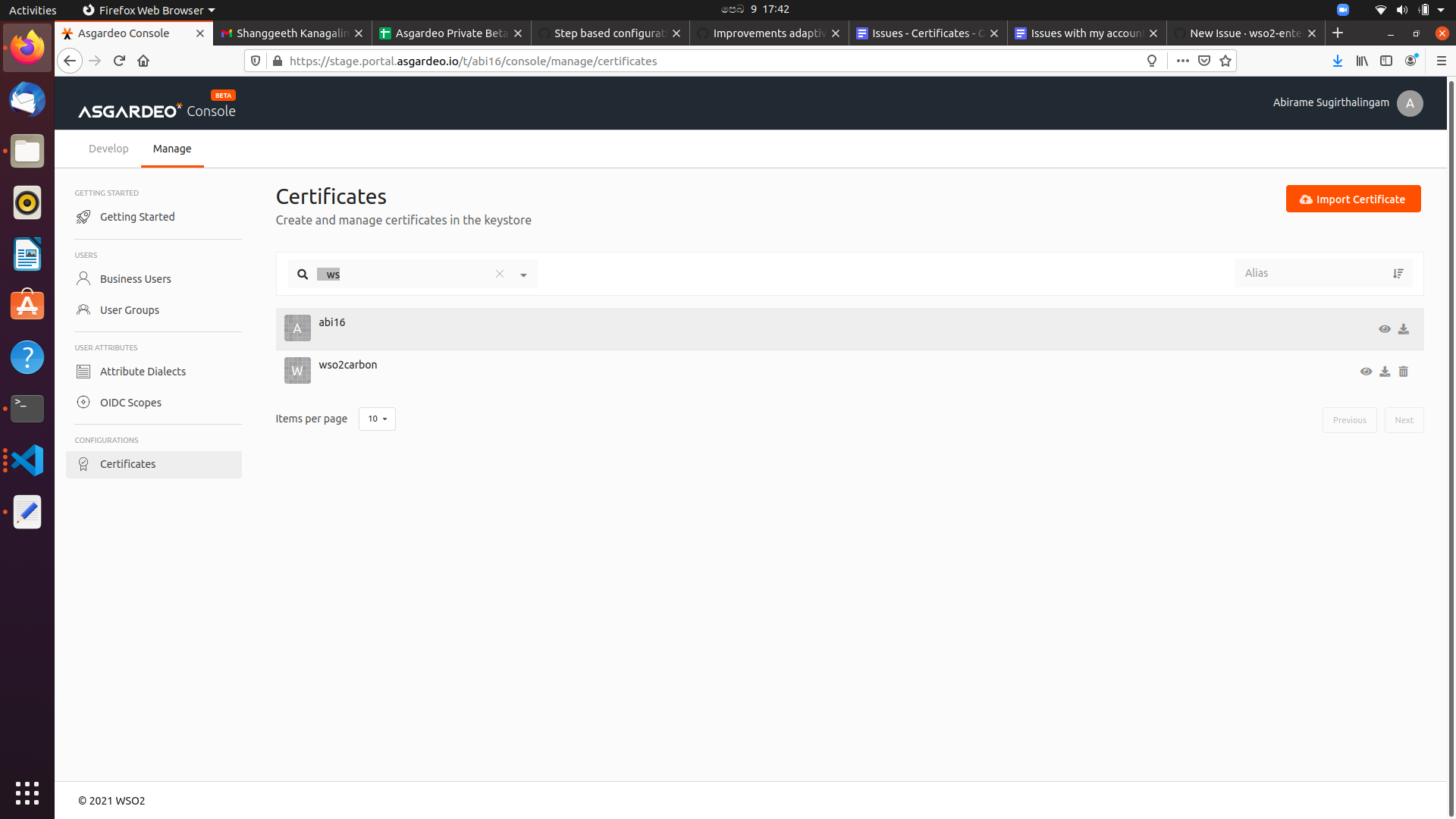The image size is (1456, 819).
Task: Switch to the Issues - Certificates browser tab
Action: point(921,33)
